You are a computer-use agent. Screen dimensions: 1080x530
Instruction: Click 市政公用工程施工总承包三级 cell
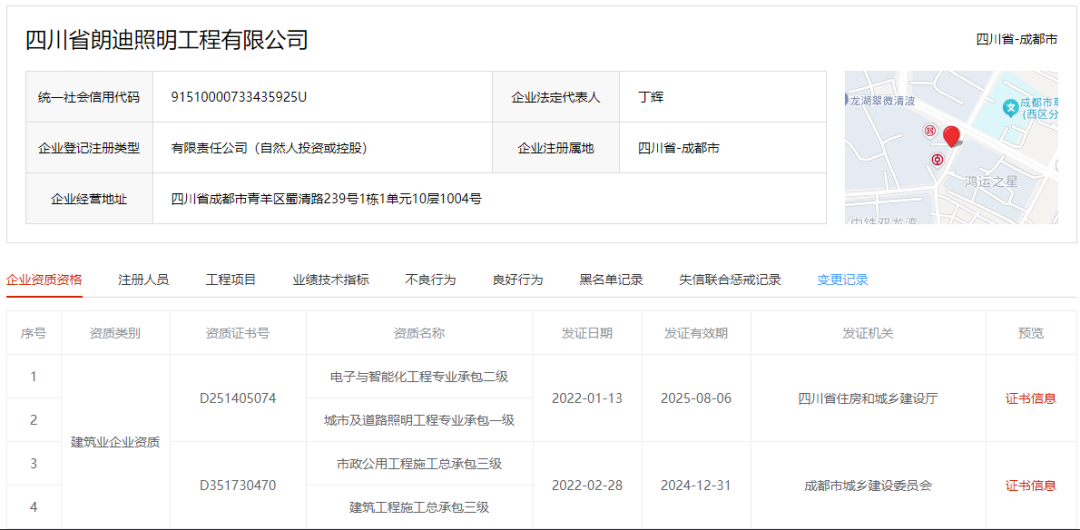coord(419,463)
